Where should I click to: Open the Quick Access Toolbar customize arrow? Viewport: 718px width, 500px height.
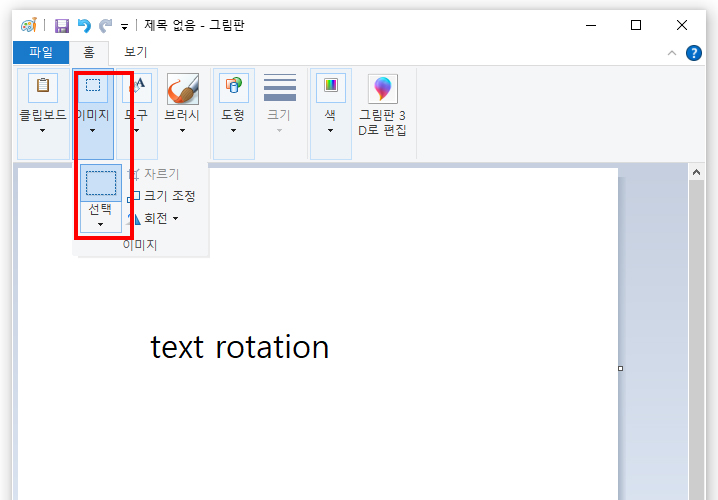(124, 27)
